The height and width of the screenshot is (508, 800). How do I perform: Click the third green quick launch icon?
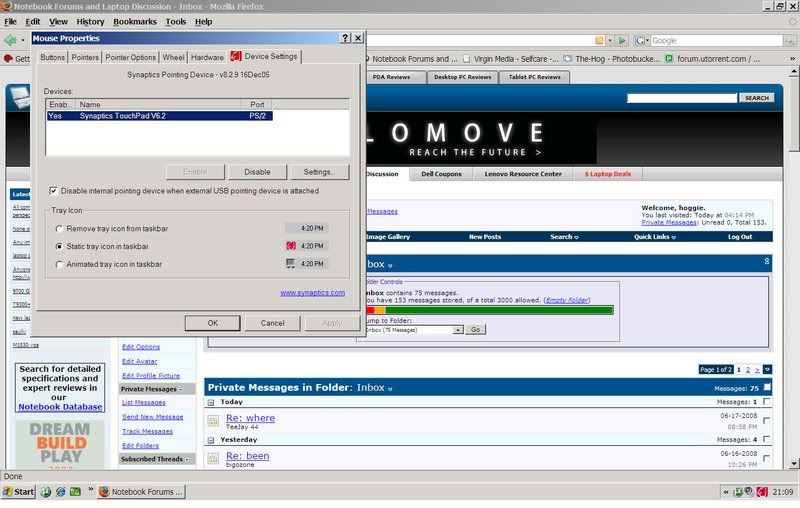tap(76, 492)
